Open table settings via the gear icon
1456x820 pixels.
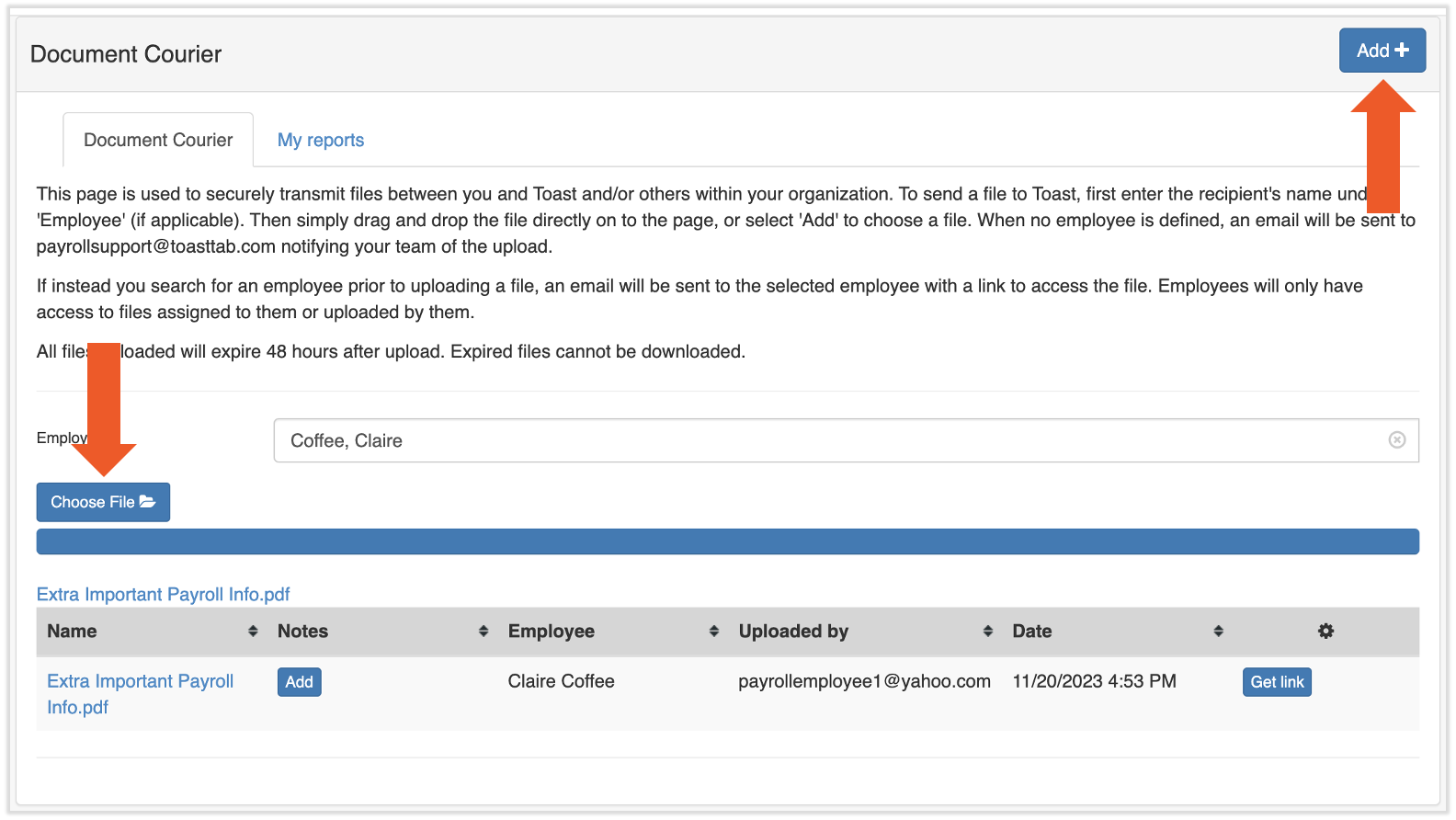click(x=1325, y=632)
